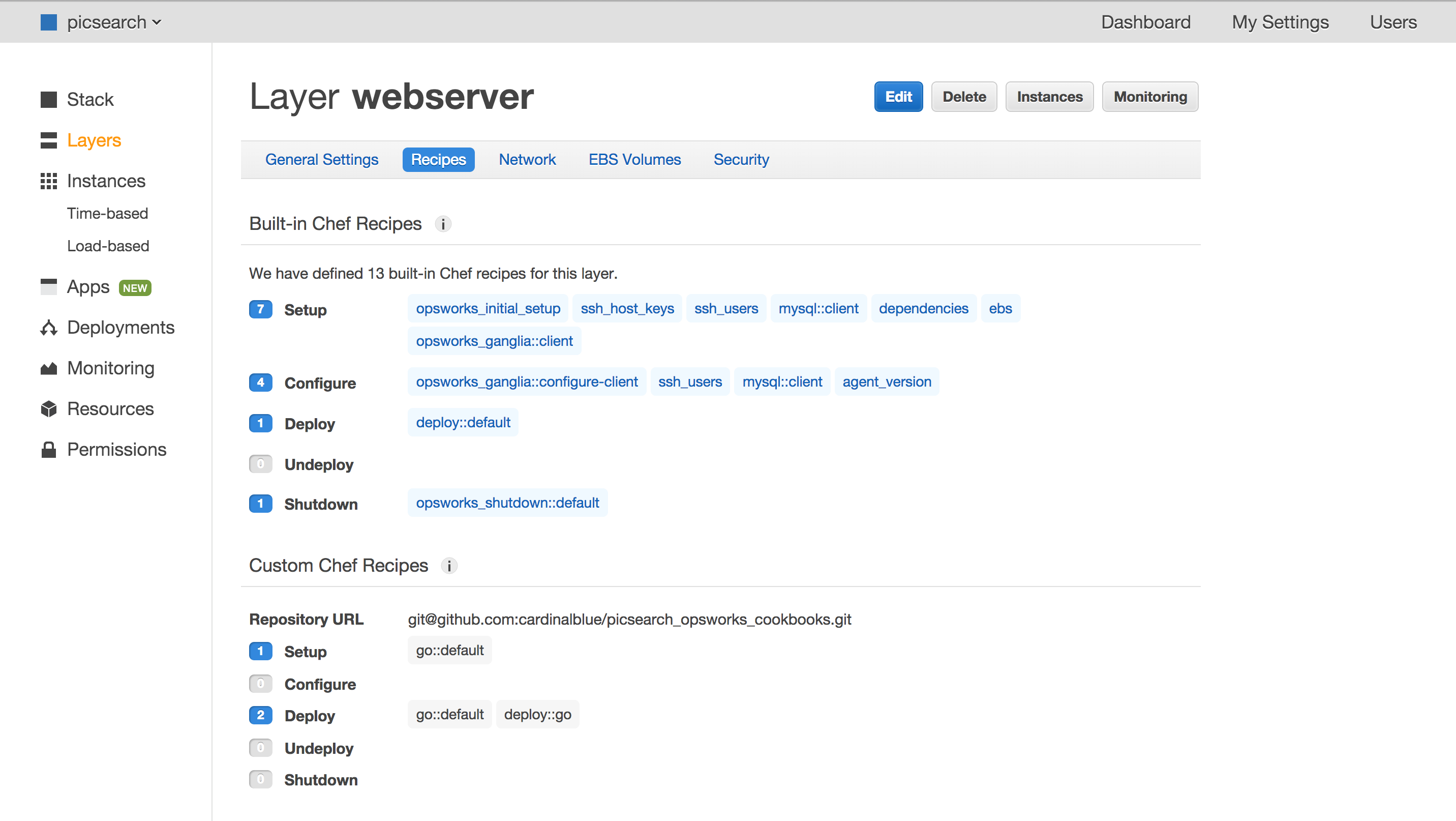The height and width of the screenshot is (821, 1456).
Task: Click the Resources cube icon
Action: coord(49,409)
